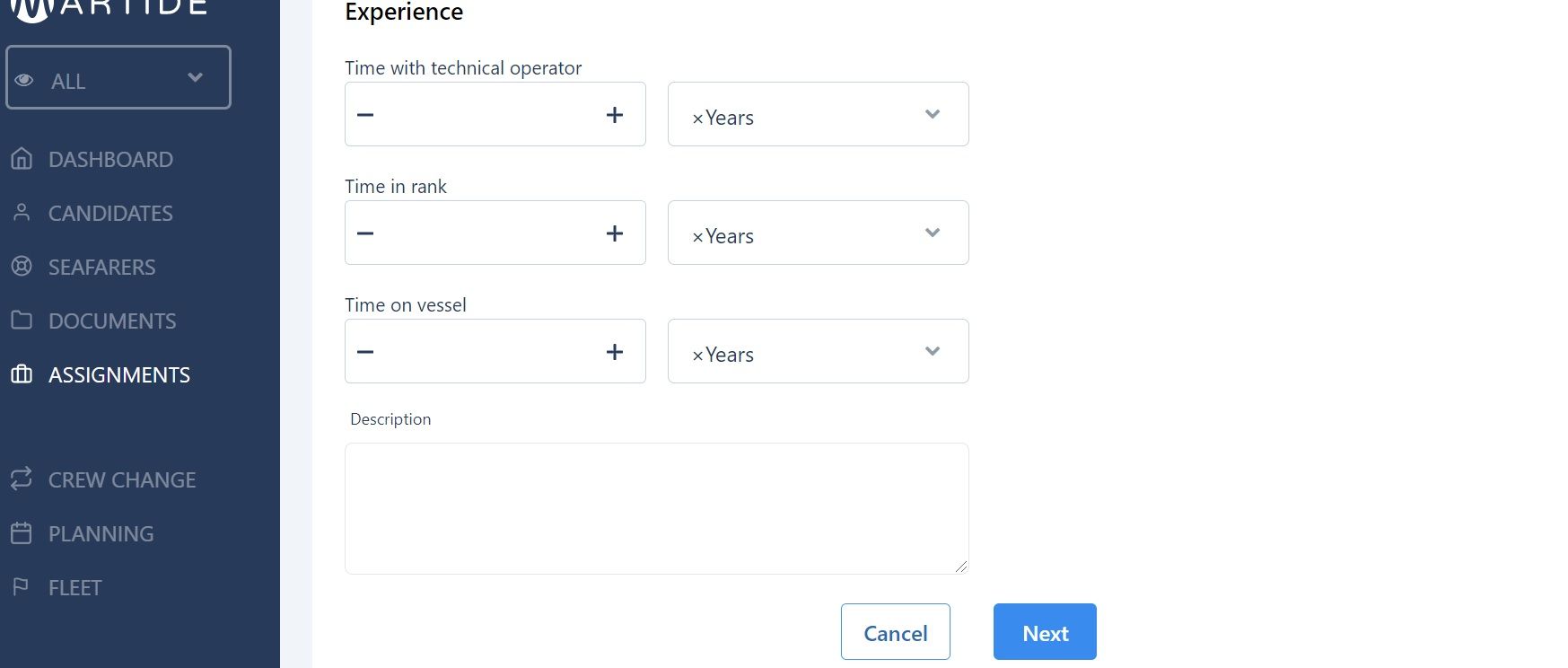Screen dimensions: 1568x668
Task: Increase time on vessel value
Action: click(615, 352)
